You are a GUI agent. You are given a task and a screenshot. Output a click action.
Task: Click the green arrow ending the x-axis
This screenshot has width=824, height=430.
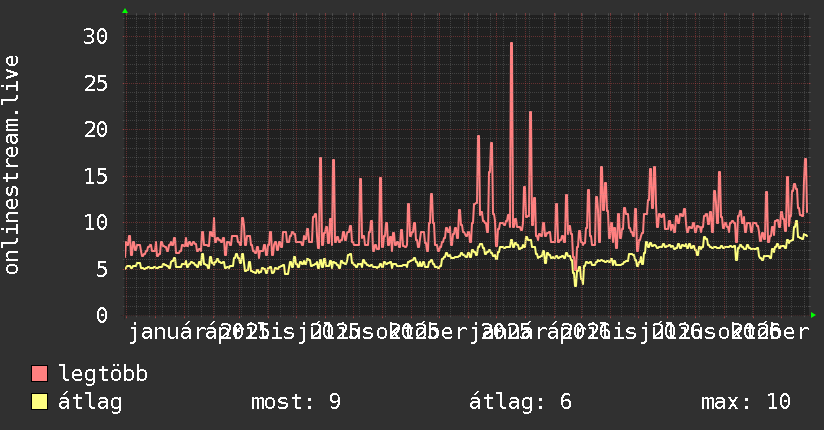pos(813,315)
